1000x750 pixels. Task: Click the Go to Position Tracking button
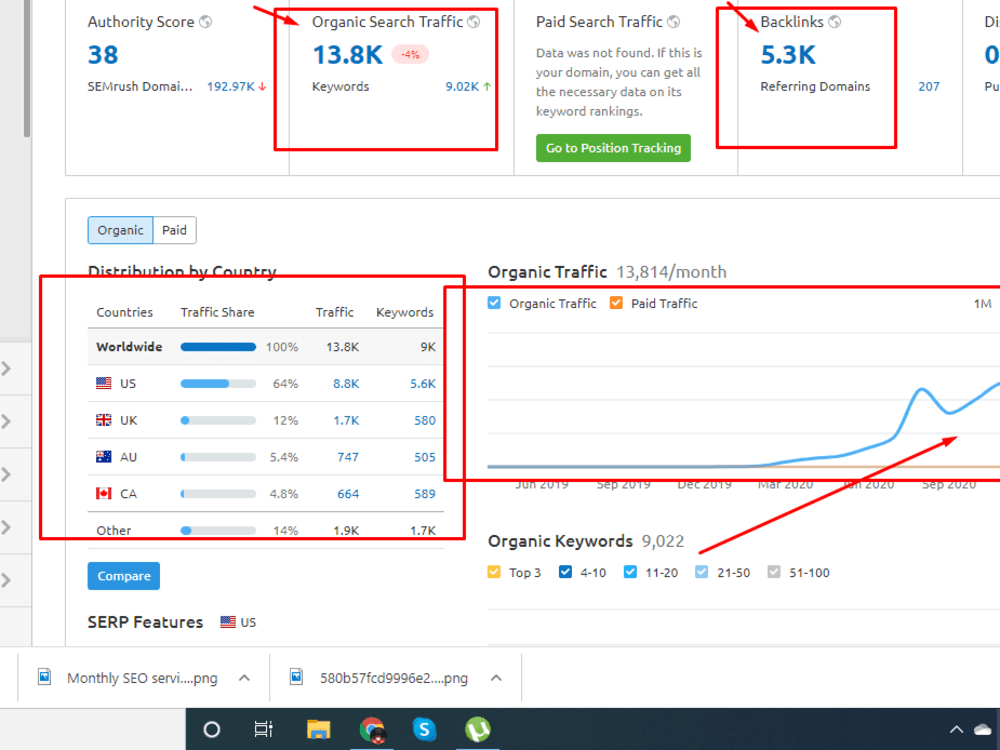click(x=613, y=148)
